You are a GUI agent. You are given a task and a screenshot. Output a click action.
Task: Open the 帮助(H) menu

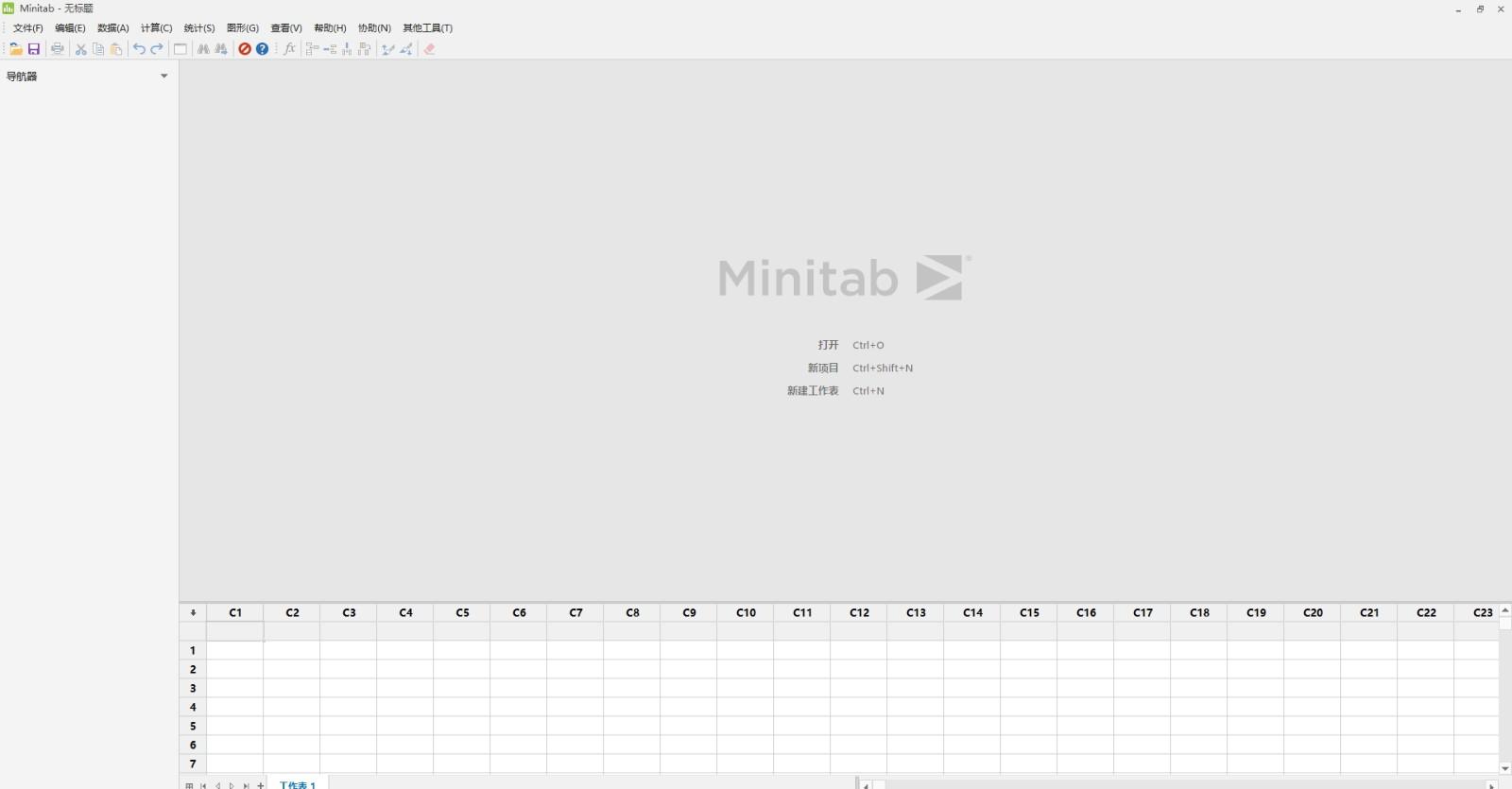coord(330,28)
